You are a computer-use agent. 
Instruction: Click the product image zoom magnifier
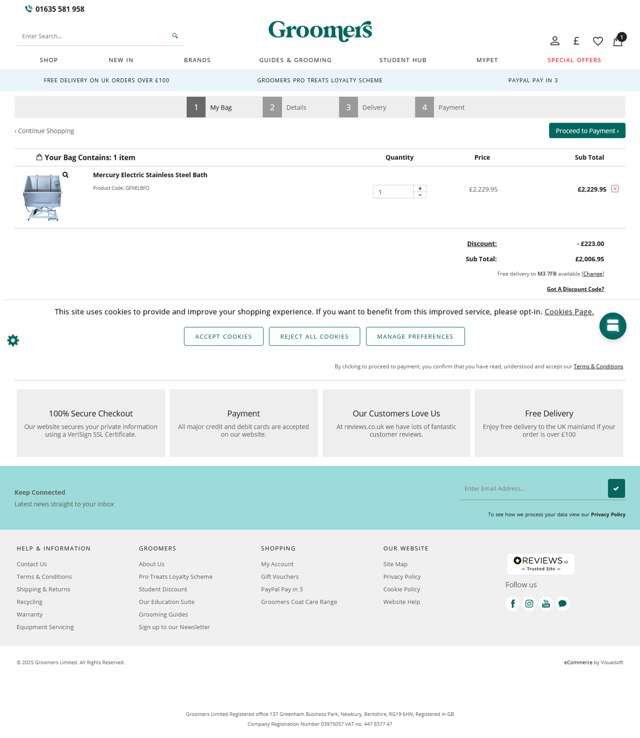pyautogui.click(x=65, y=175)
